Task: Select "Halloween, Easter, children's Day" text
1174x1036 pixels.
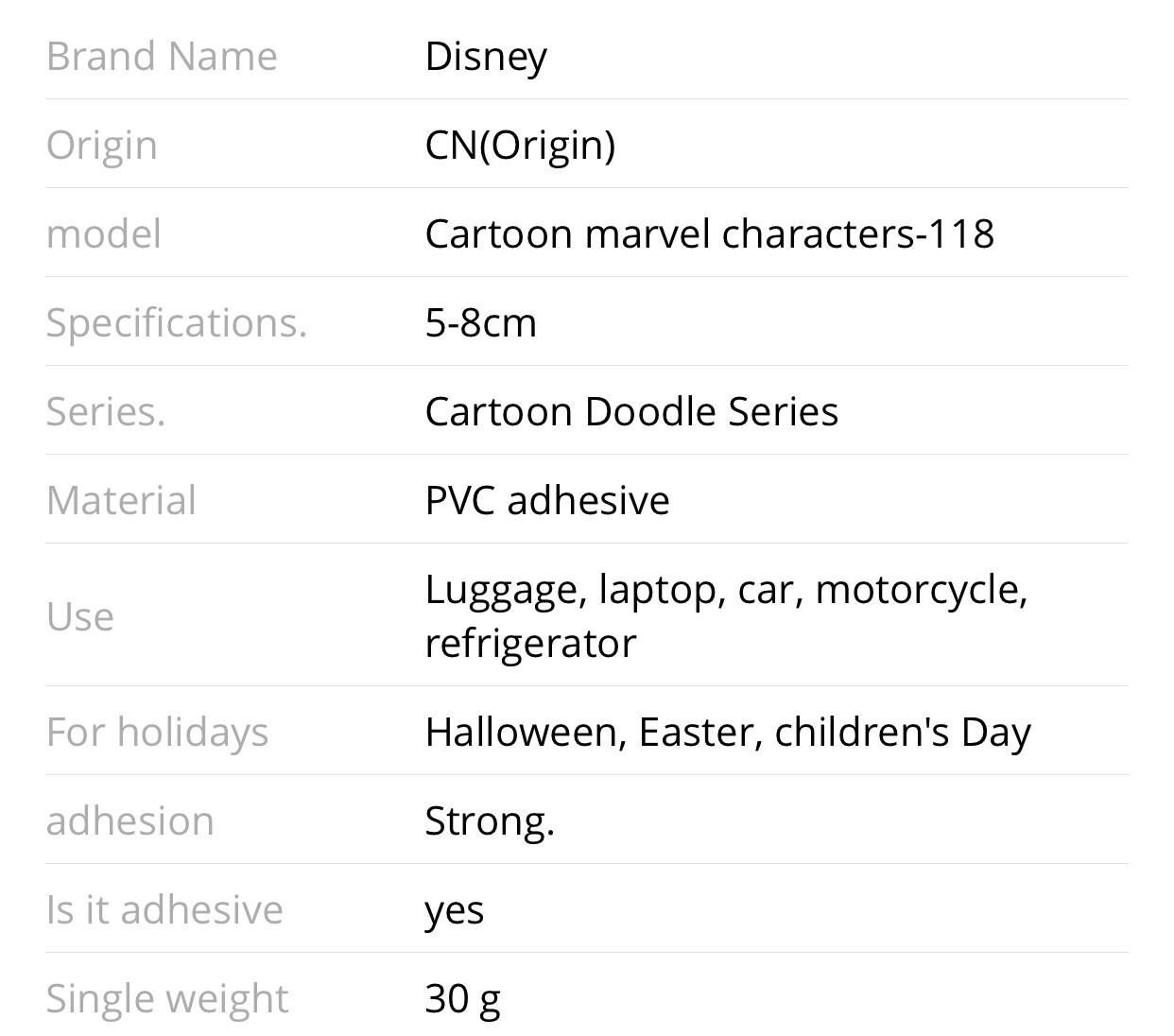Action: (x=728, y=732)
